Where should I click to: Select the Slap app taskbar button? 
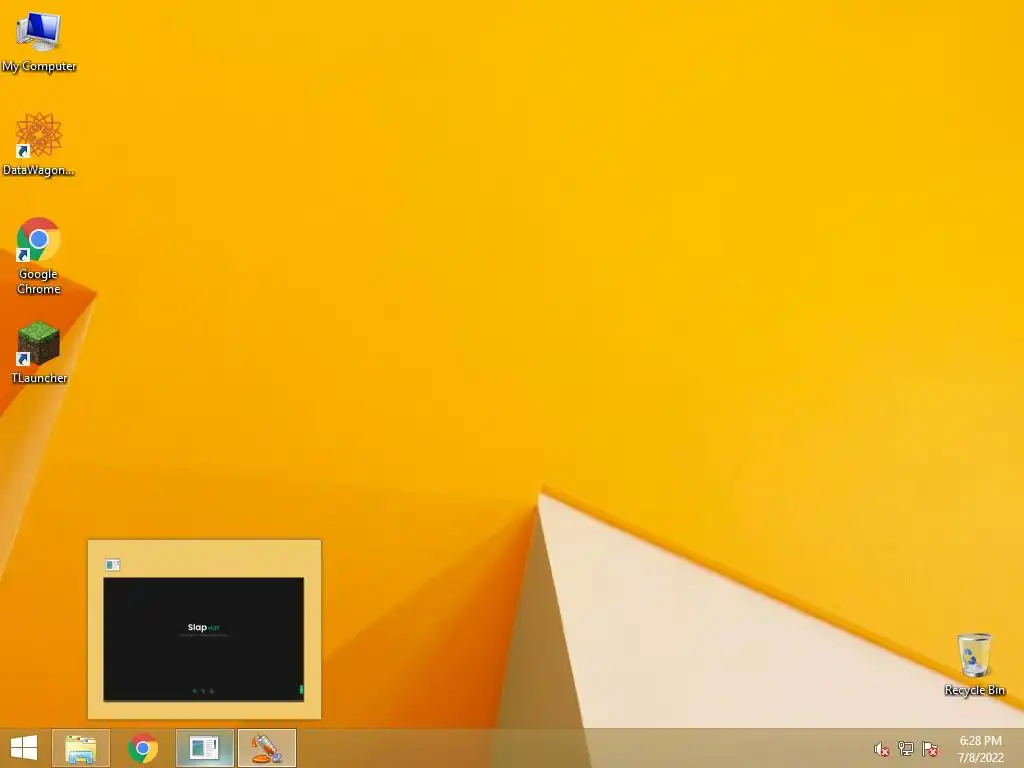[x=204, y=748]
